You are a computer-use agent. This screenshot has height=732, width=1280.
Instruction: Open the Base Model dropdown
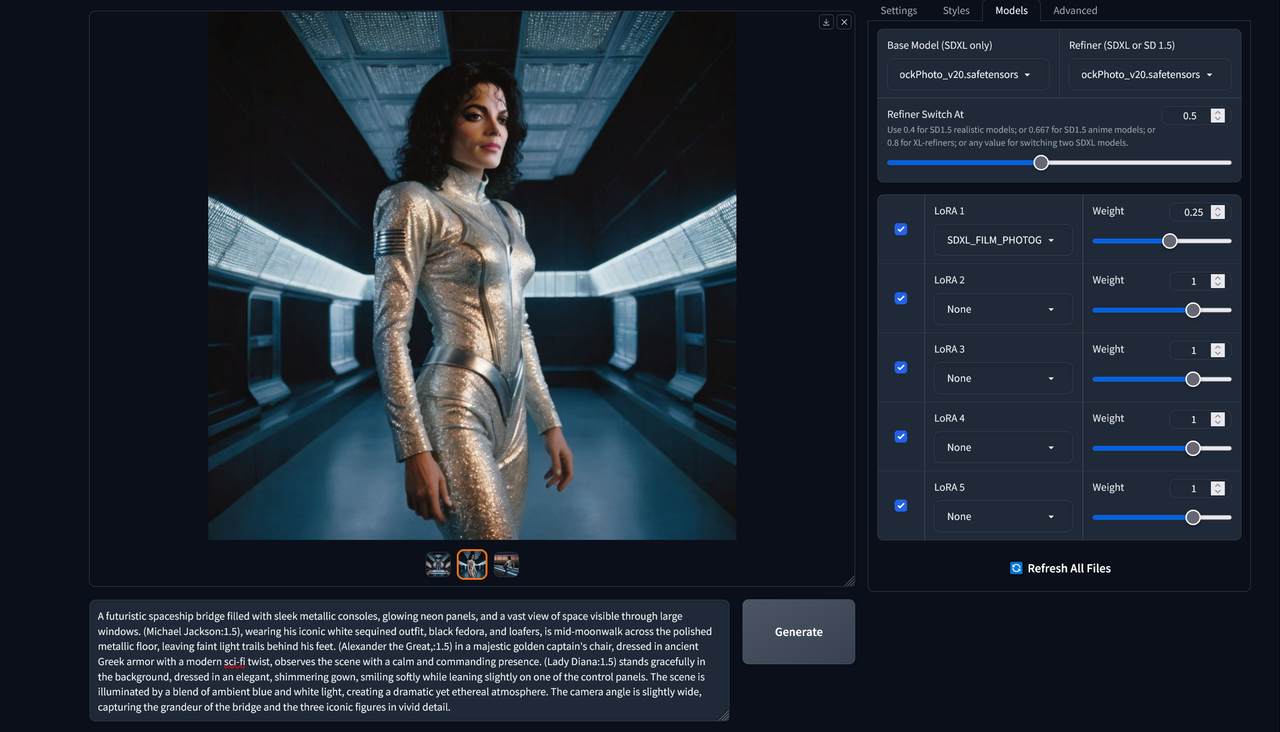pos(968,75)
